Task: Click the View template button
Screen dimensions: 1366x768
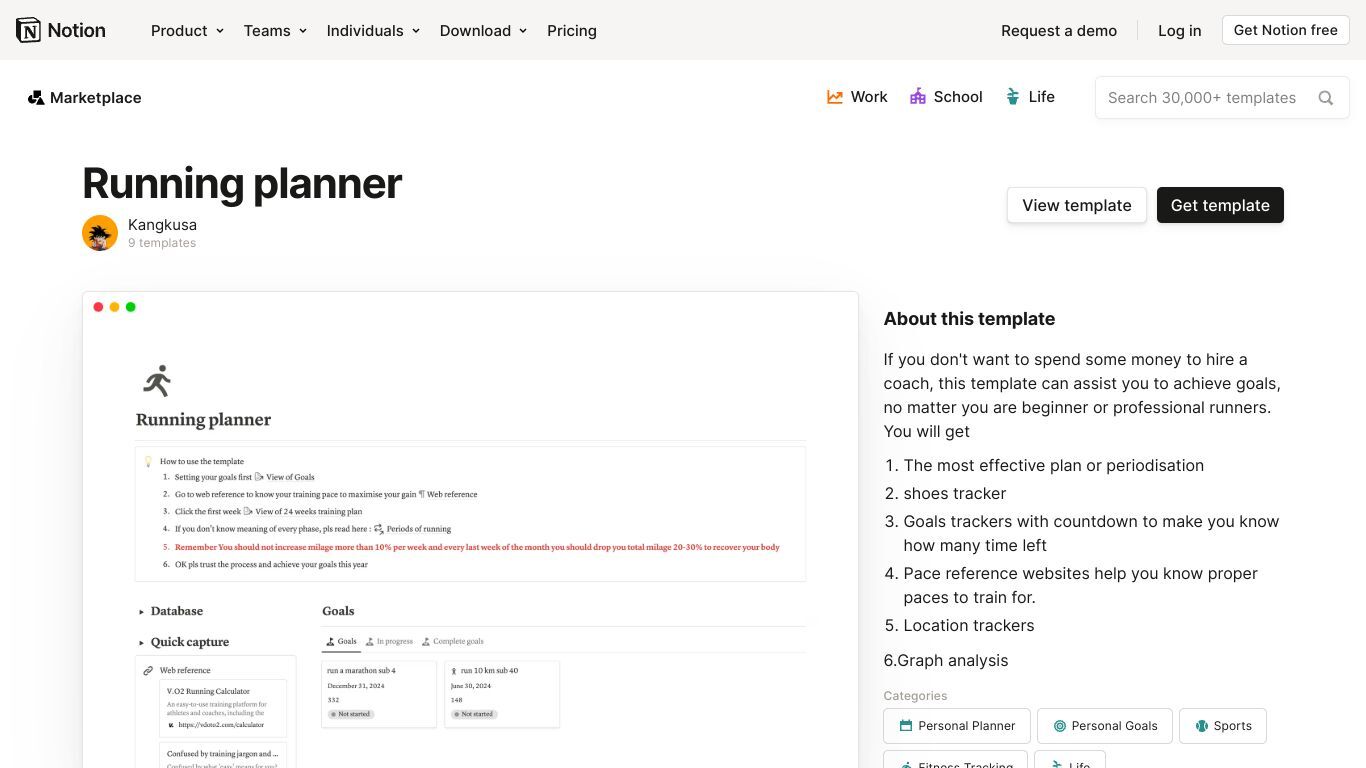Action: coord(1077,205)
